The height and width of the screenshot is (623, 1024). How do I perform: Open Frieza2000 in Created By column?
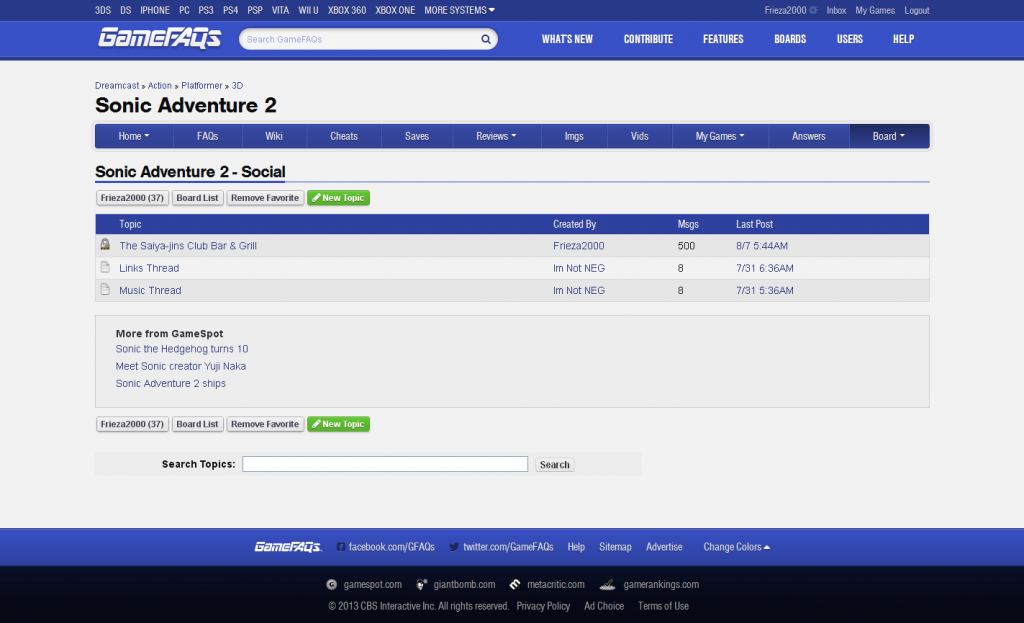[x=579, y=246]
